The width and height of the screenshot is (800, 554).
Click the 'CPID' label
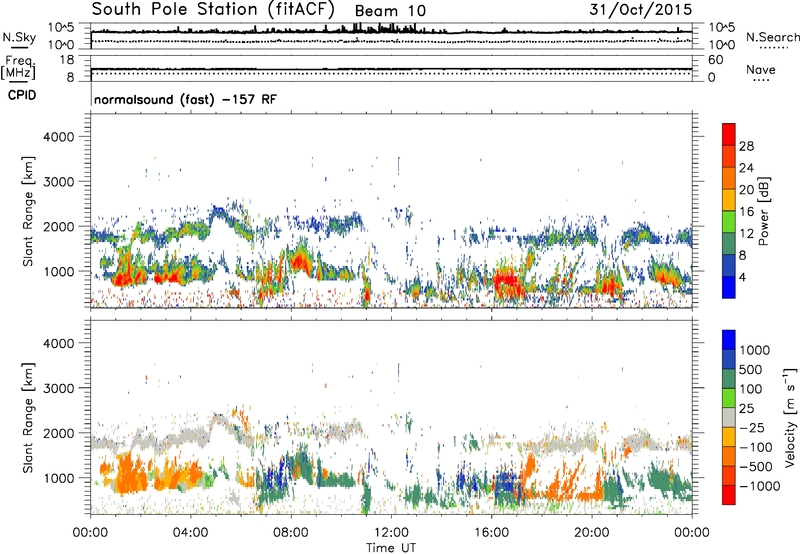tap(21, 95)
